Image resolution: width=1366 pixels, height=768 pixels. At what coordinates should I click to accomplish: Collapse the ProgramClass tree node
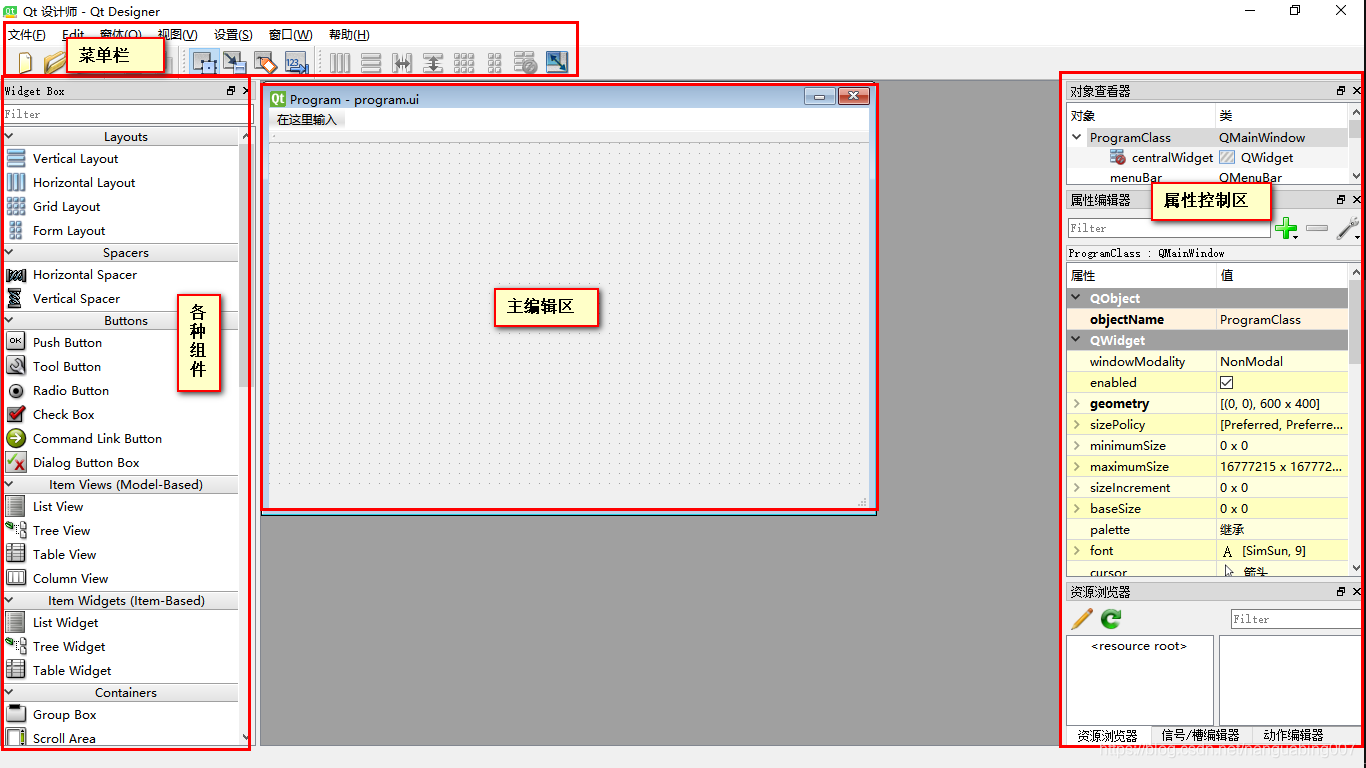1077,137
